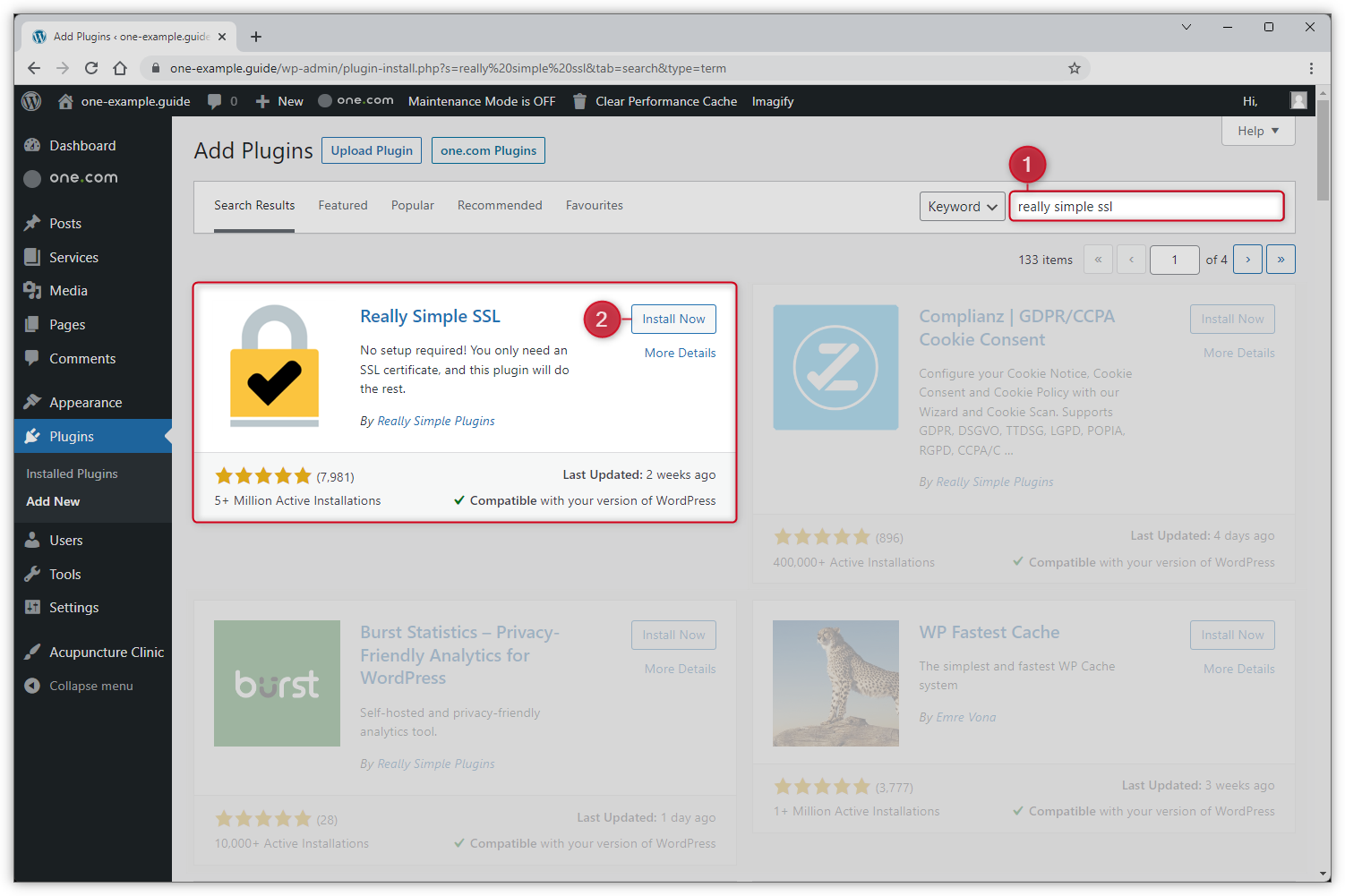Click the Plugins plug icon in sidebar
This screenshot has width=1345, height=896.
point(32,436)
